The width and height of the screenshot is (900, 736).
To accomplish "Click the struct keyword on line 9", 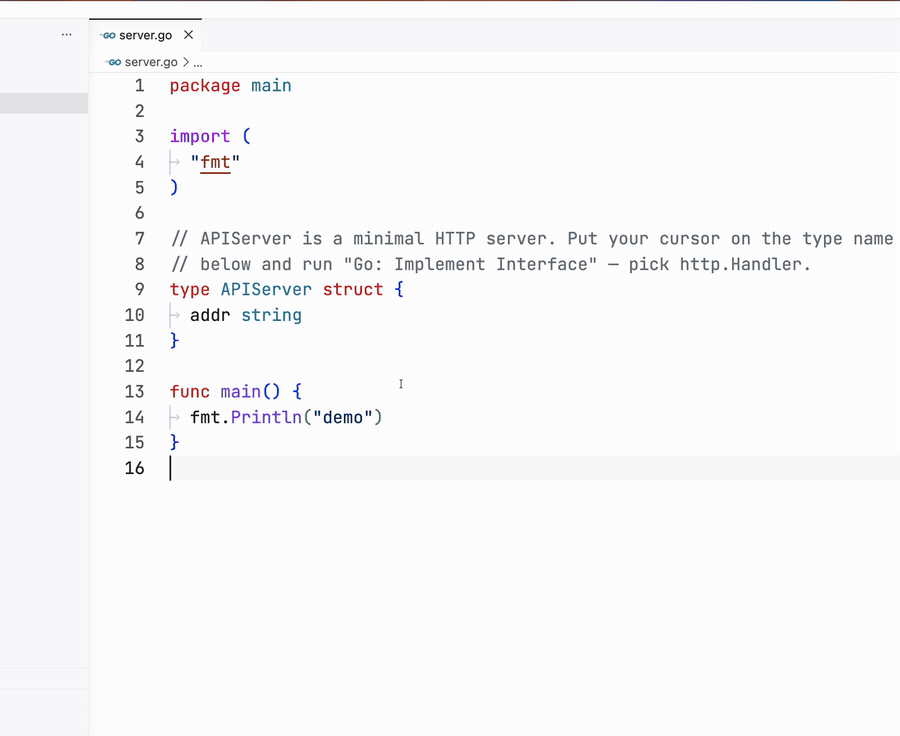I will (353, 289).
